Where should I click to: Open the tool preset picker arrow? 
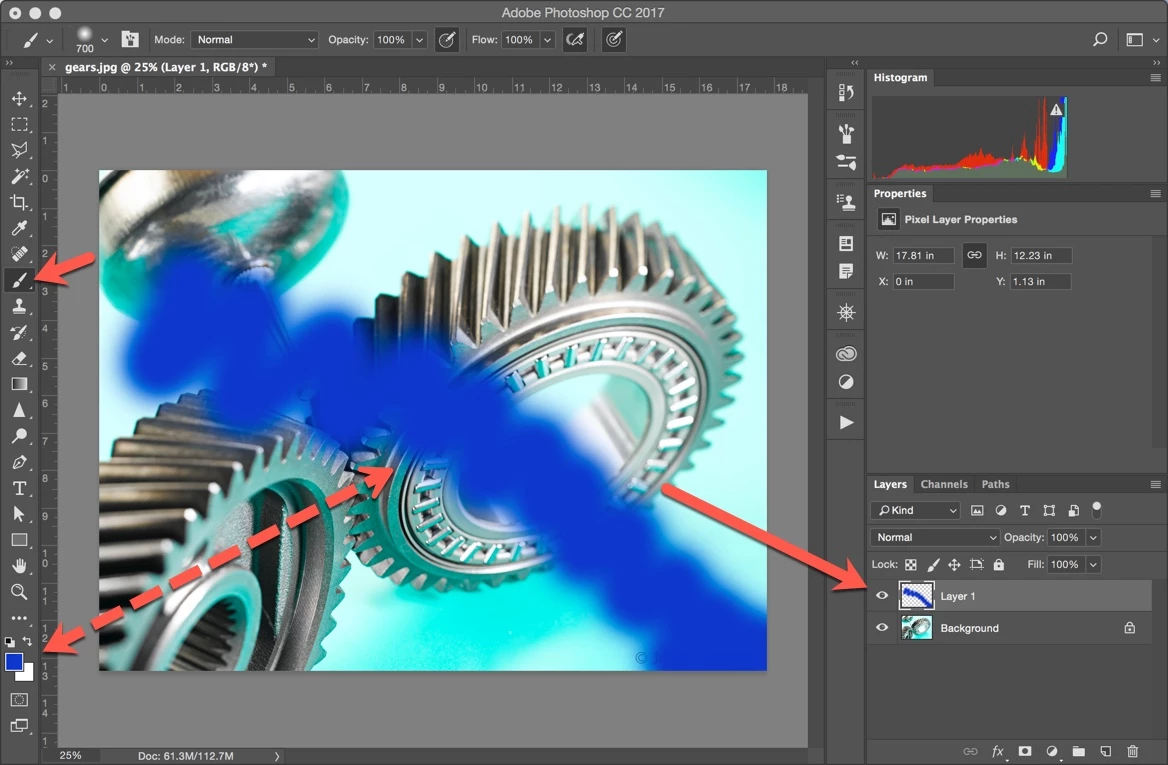(x=49, y=41)
